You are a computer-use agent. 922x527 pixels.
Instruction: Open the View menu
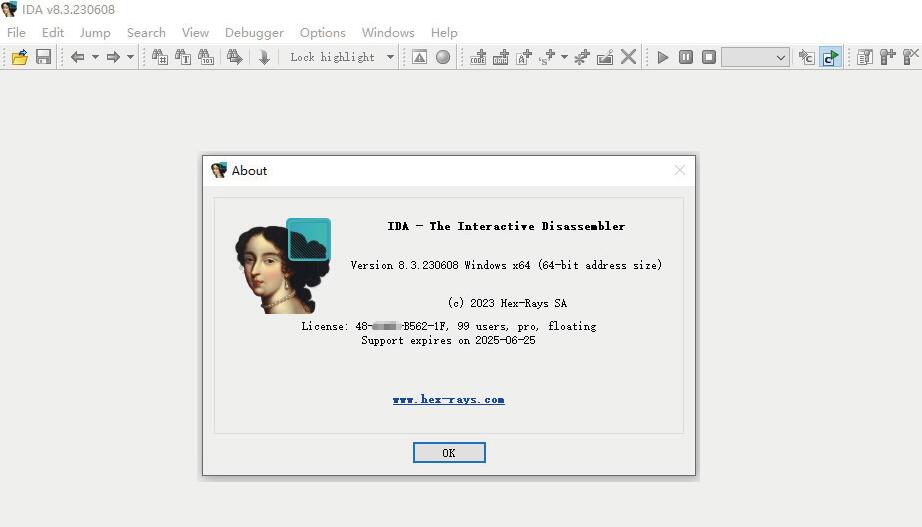[195, 32]
